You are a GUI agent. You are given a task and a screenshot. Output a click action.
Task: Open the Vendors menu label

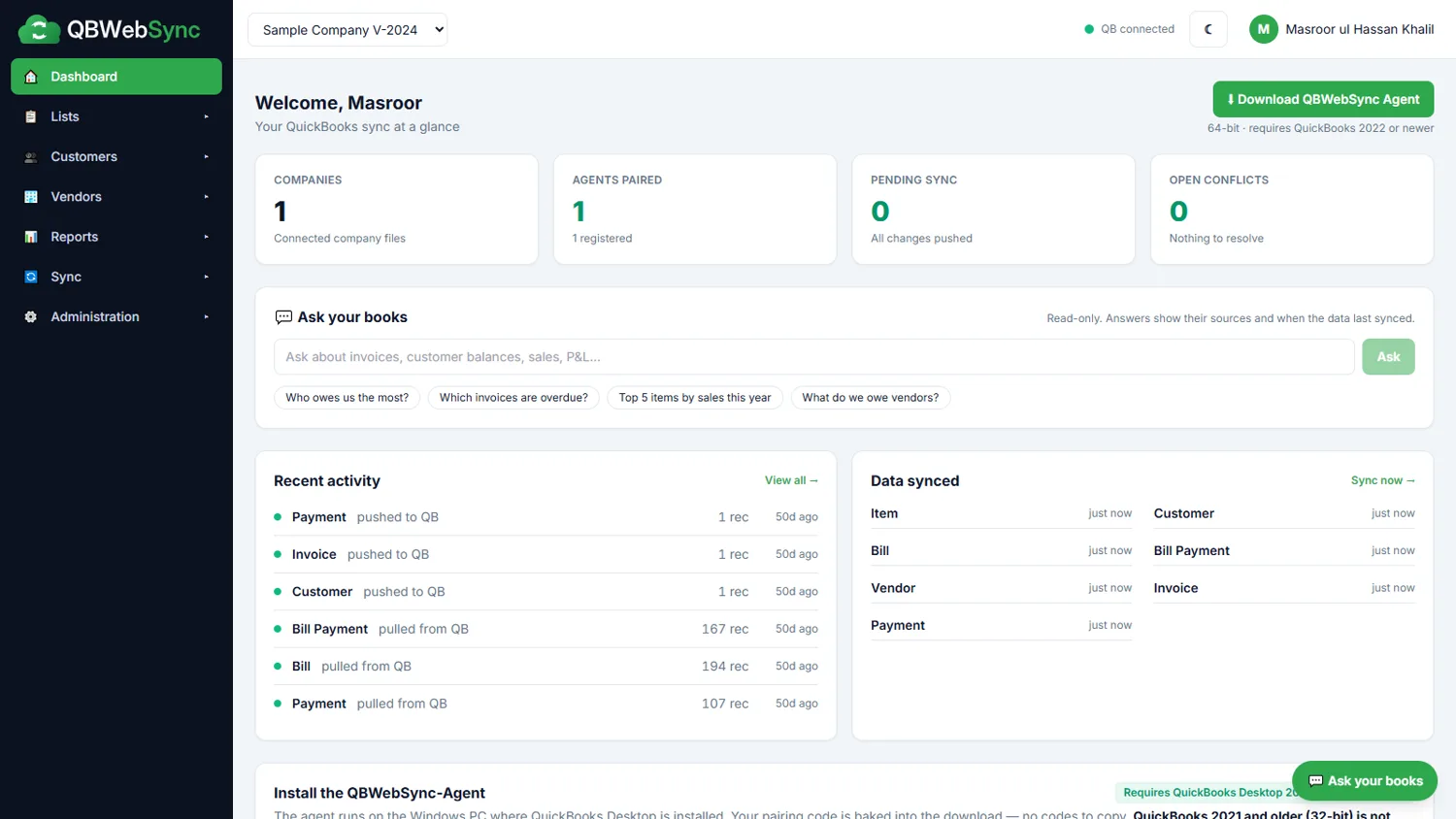76,197
